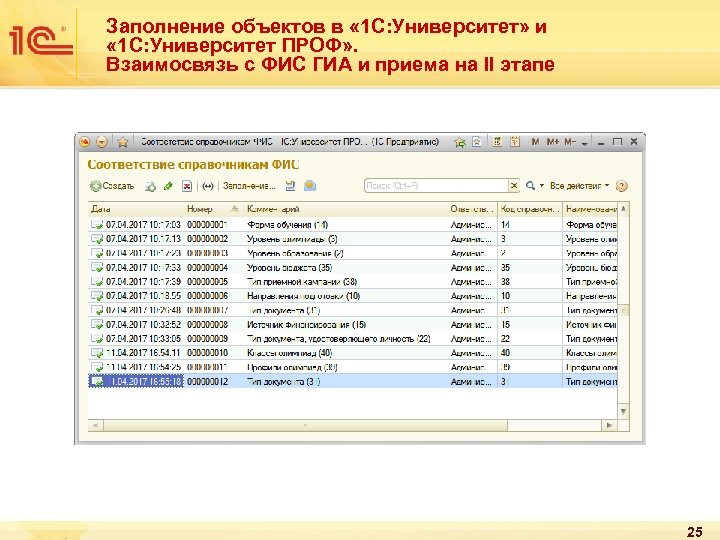The height and width of the screenshot is (540, 720).
Task: Select row Уровень бюджета (35)
Action: pyautogui.click(x=353, y=267)
